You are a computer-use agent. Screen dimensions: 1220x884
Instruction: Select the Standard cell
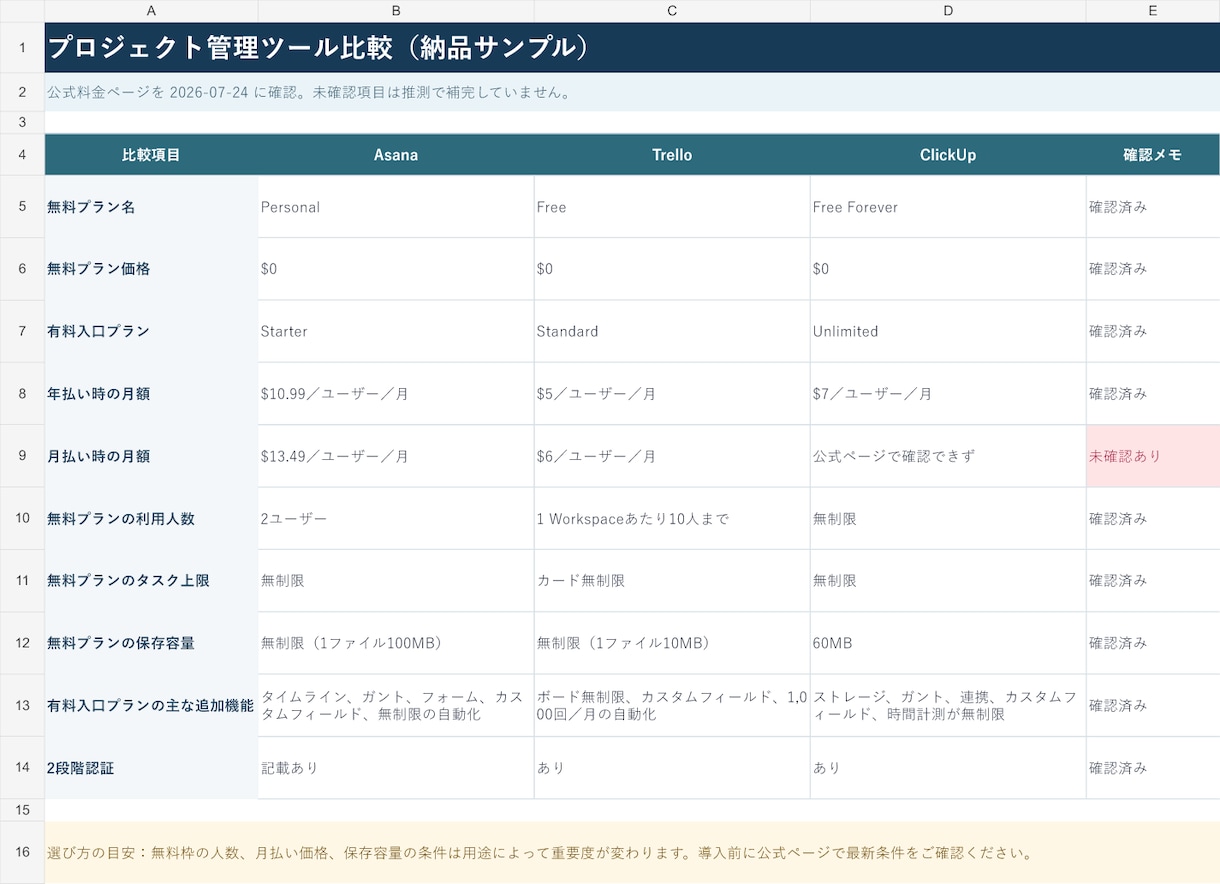[672, 331]
